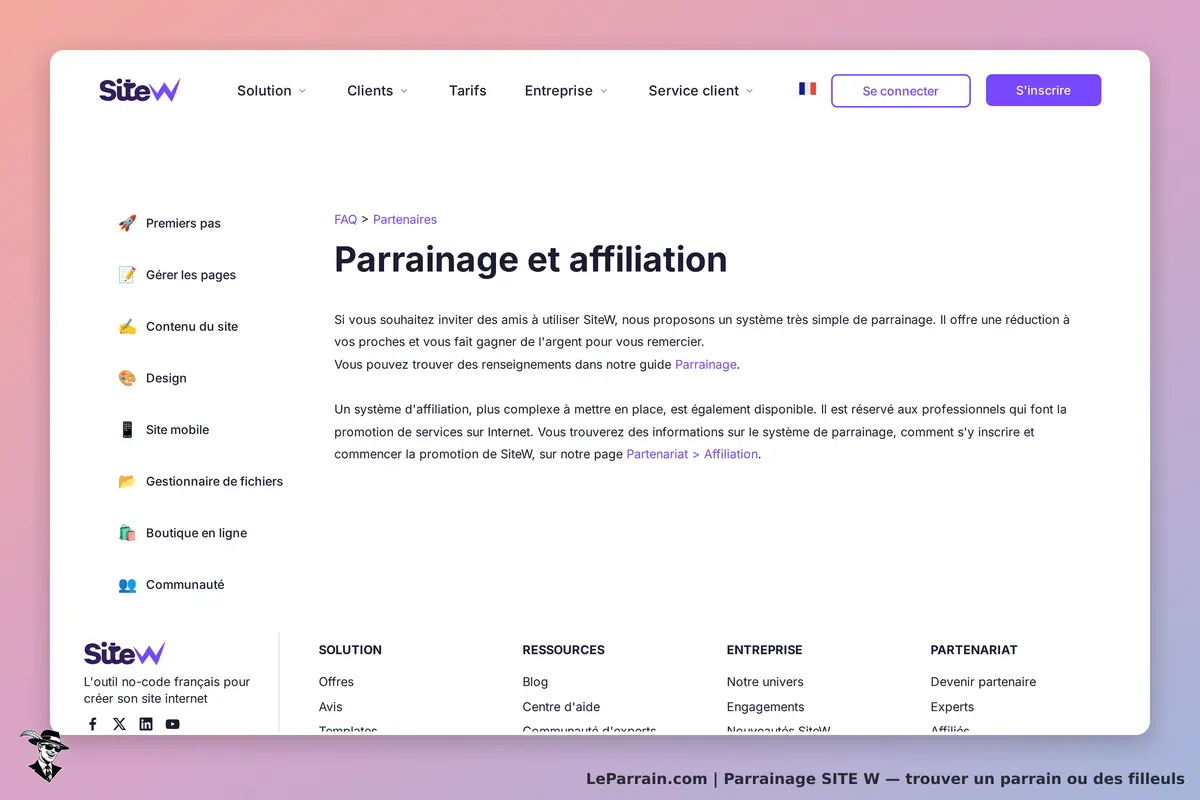Click the memo icon beside Gérer les pages
Viewport: 1200px width, 800px height.
127,275
